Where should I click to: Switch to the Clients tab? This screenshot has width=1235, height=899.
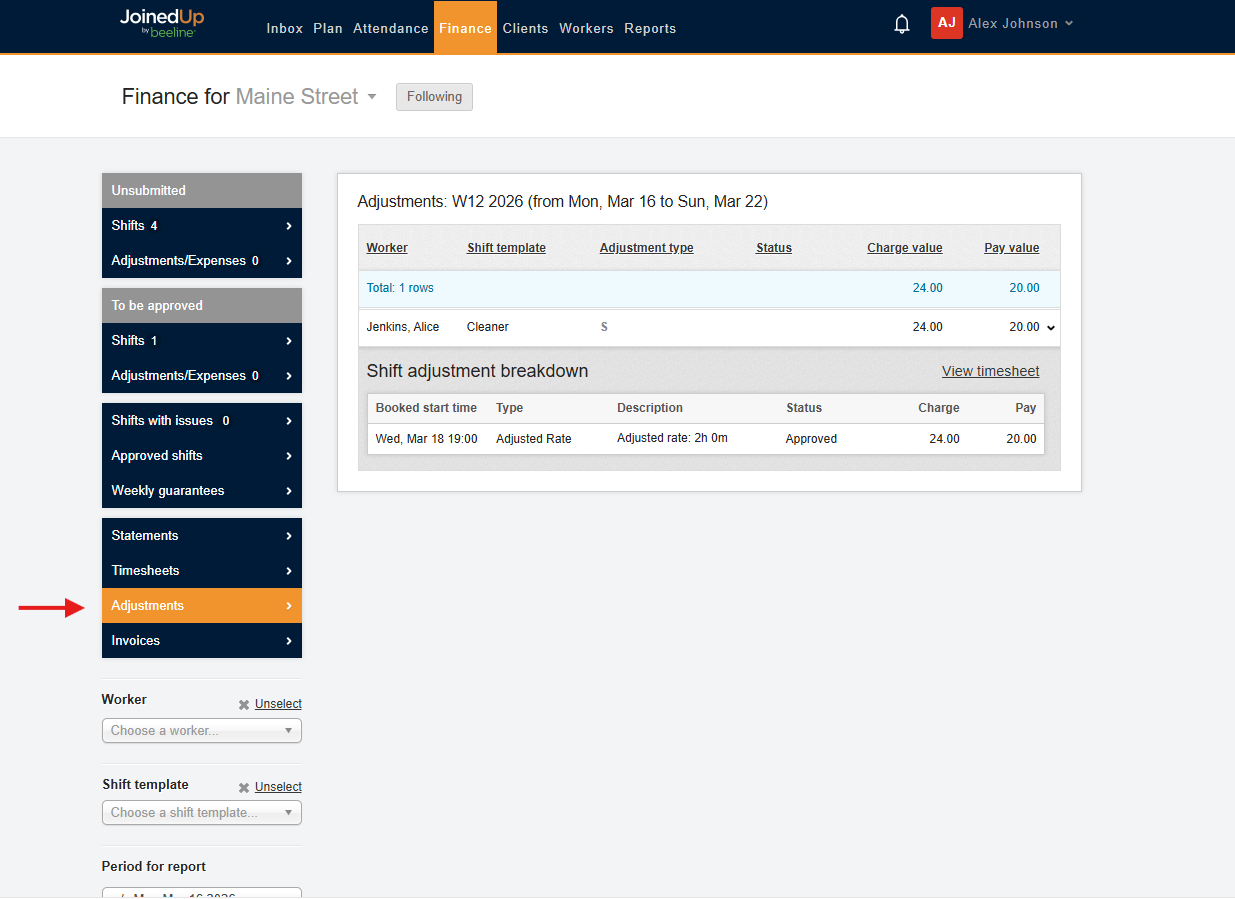click(x=525, y=28)
